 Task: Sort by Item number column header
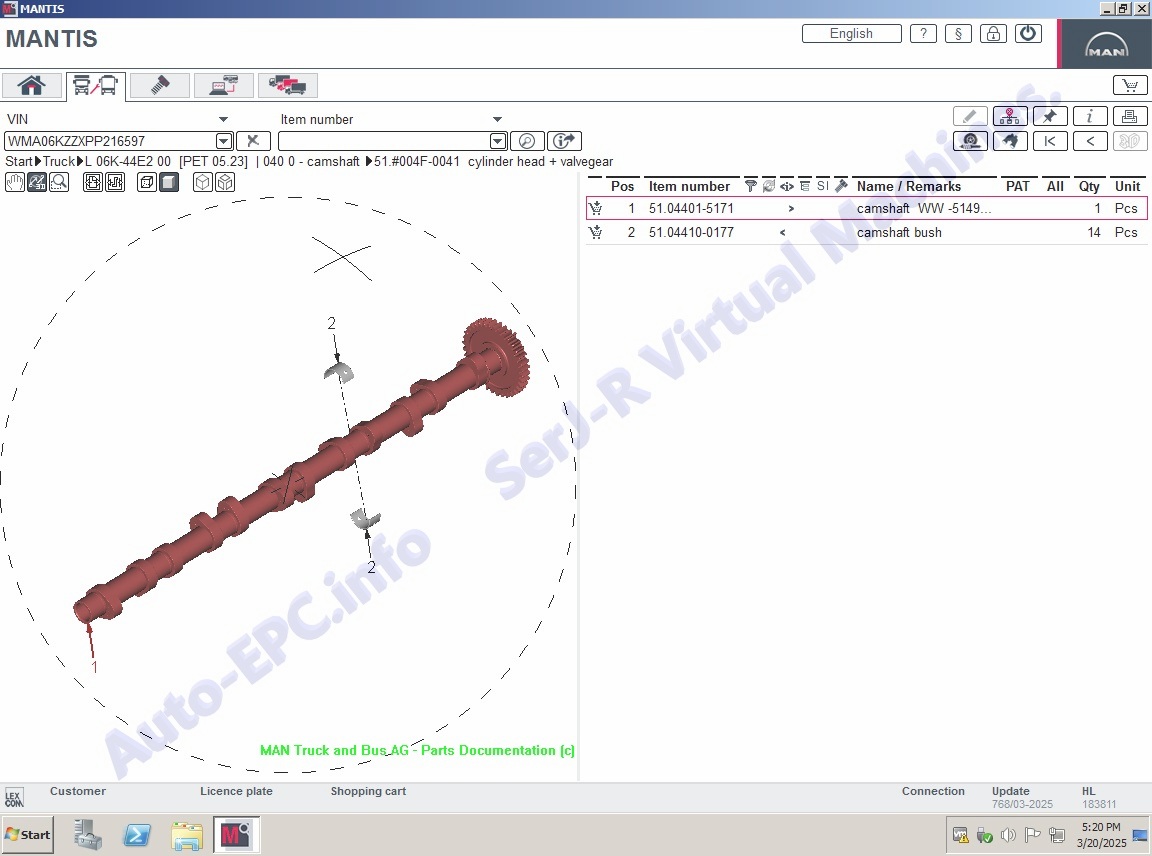coord(689,187)
